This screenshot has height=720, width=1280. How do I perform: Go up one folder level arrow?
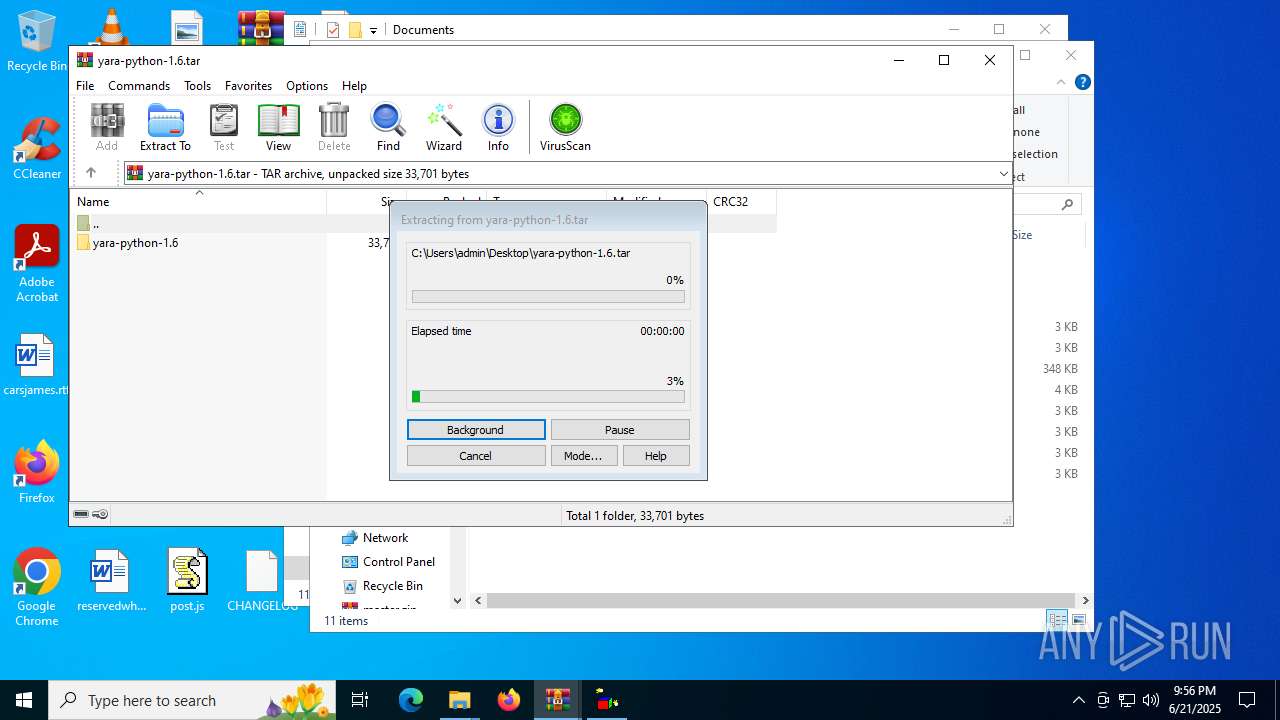91,173
